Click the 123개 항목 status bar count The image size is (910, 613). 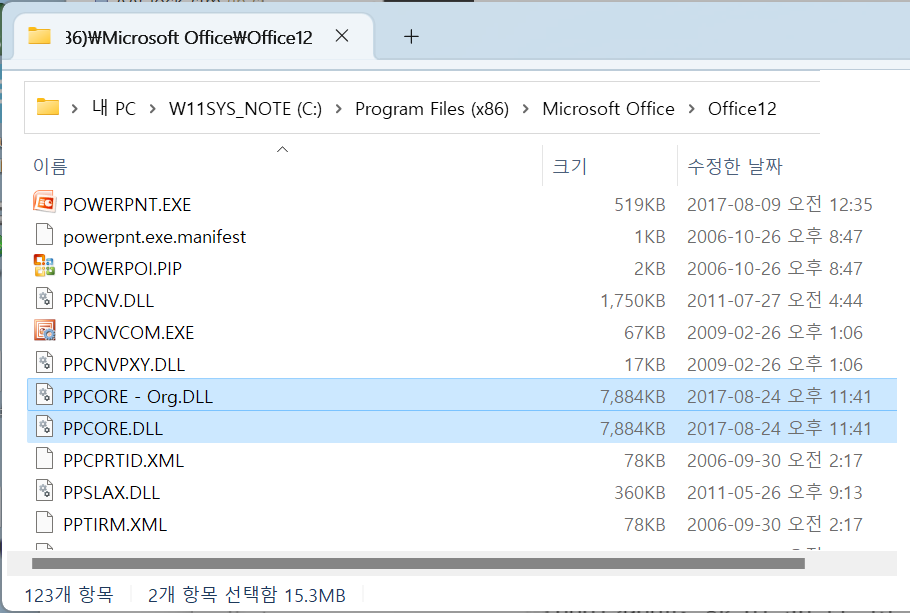click(x=69, y=595)
